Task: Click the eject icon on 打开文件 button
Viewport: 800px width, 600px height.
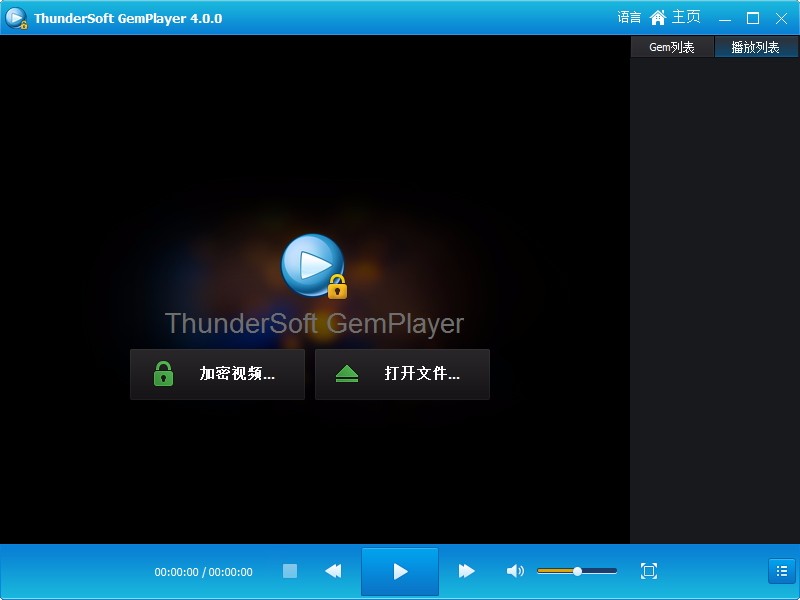Action: click(345, 374)
